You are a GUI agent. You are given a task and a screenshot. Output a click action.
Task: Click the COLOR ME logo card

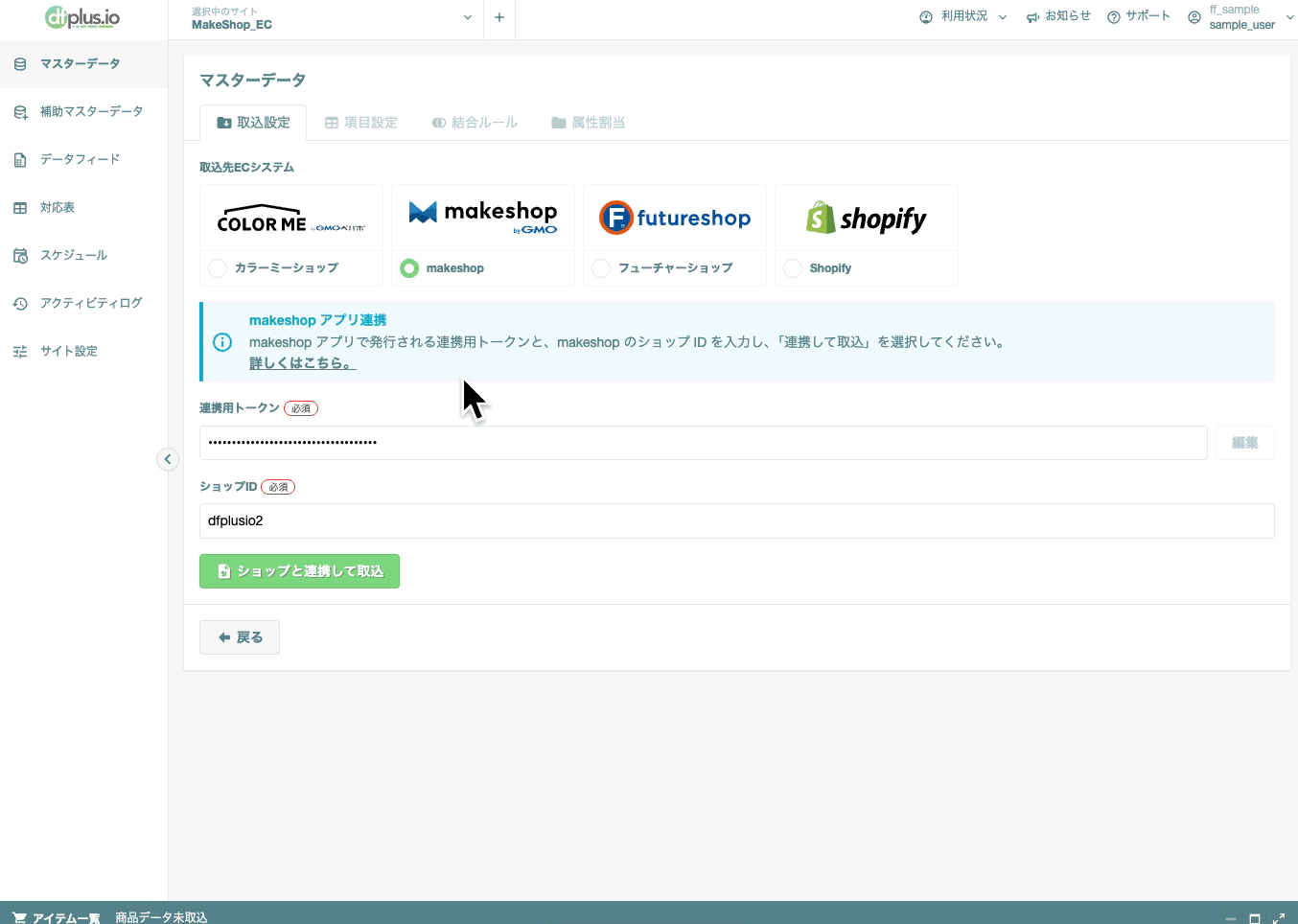[x=291, y=219]
